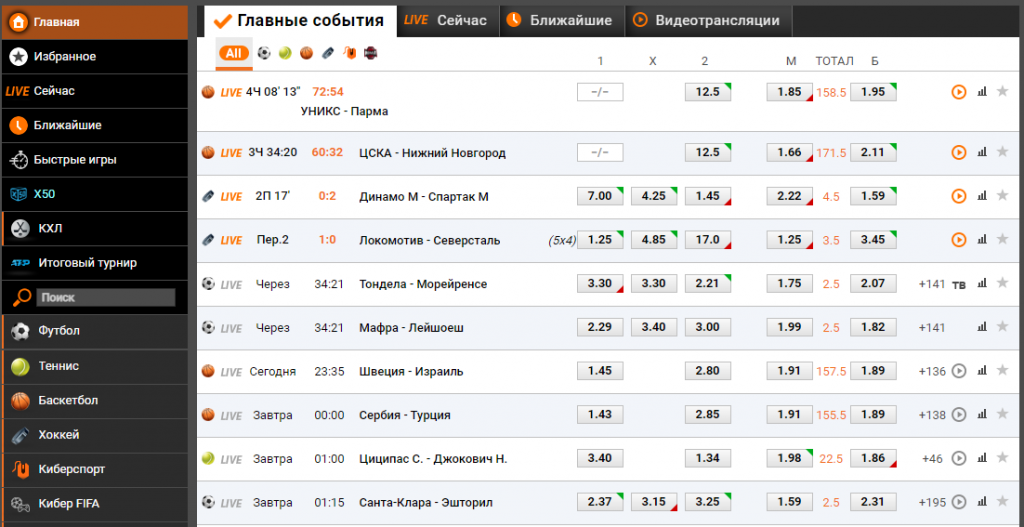Open statistics icon for ЦСКА - Нижний Новгород

[x=981, y=152]
